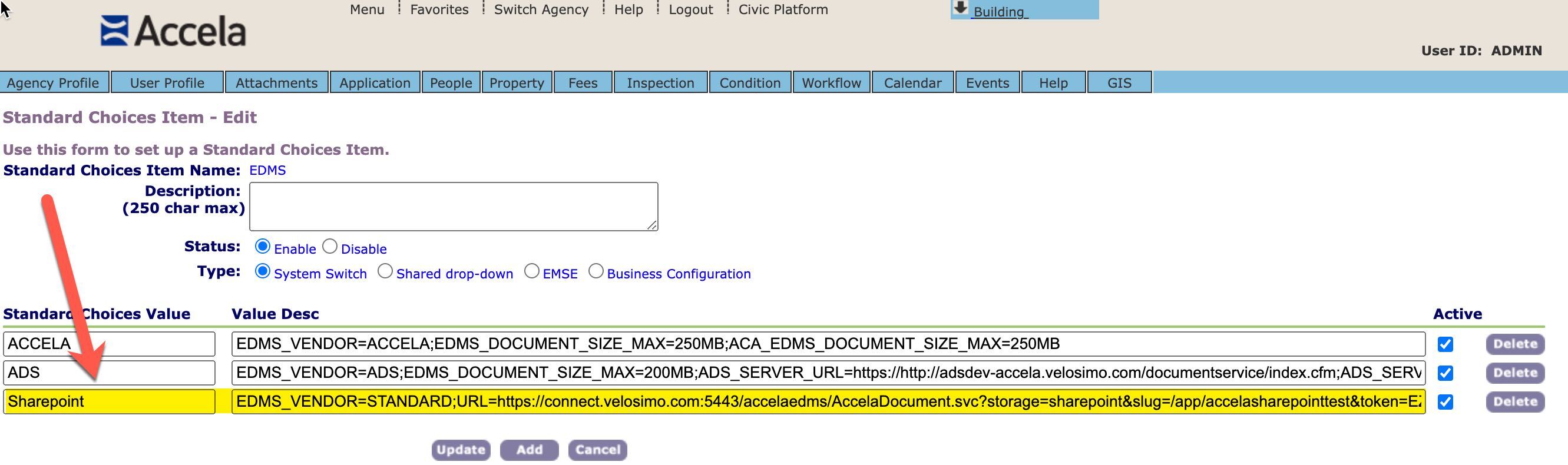Switch to the Events tab

(987, 83)
